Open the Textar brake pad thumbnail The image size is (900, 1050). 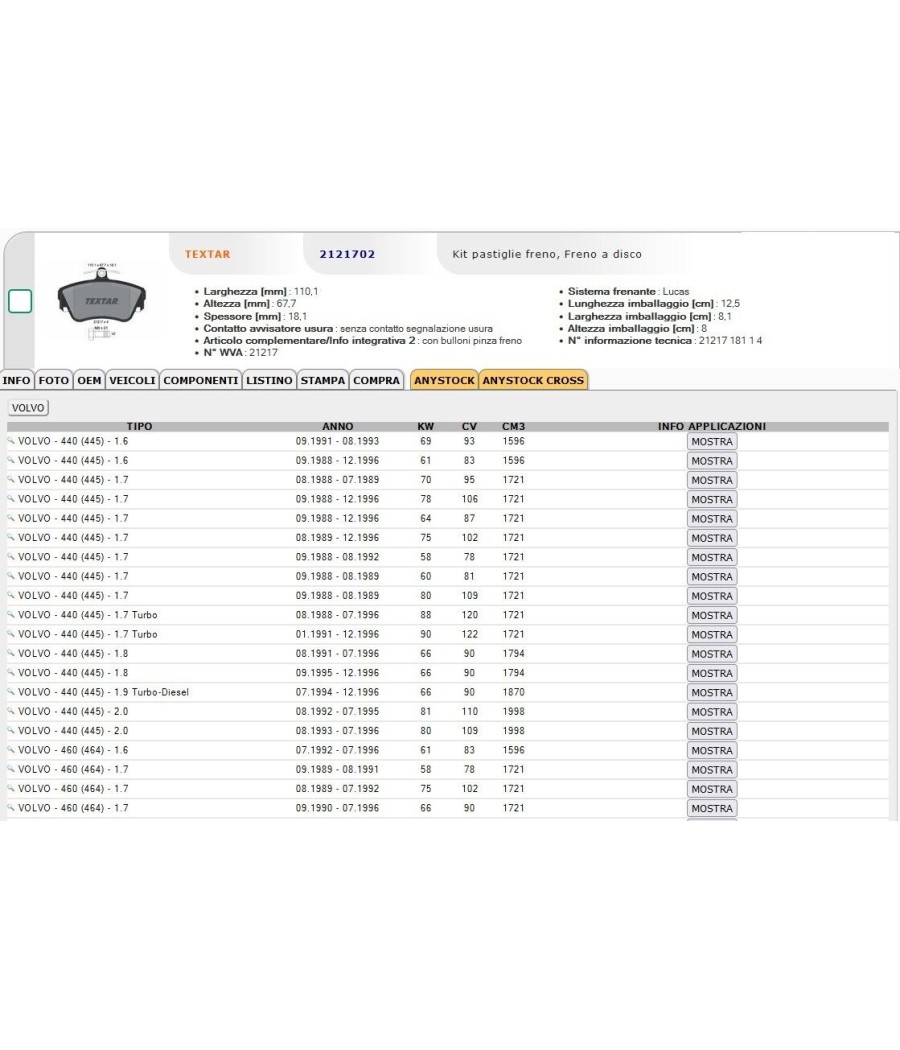point(102,301)
